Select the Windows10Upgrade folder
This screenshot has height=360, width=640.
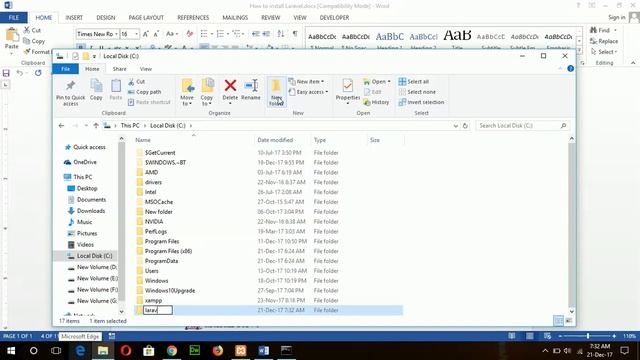click(x=169, y=291)
